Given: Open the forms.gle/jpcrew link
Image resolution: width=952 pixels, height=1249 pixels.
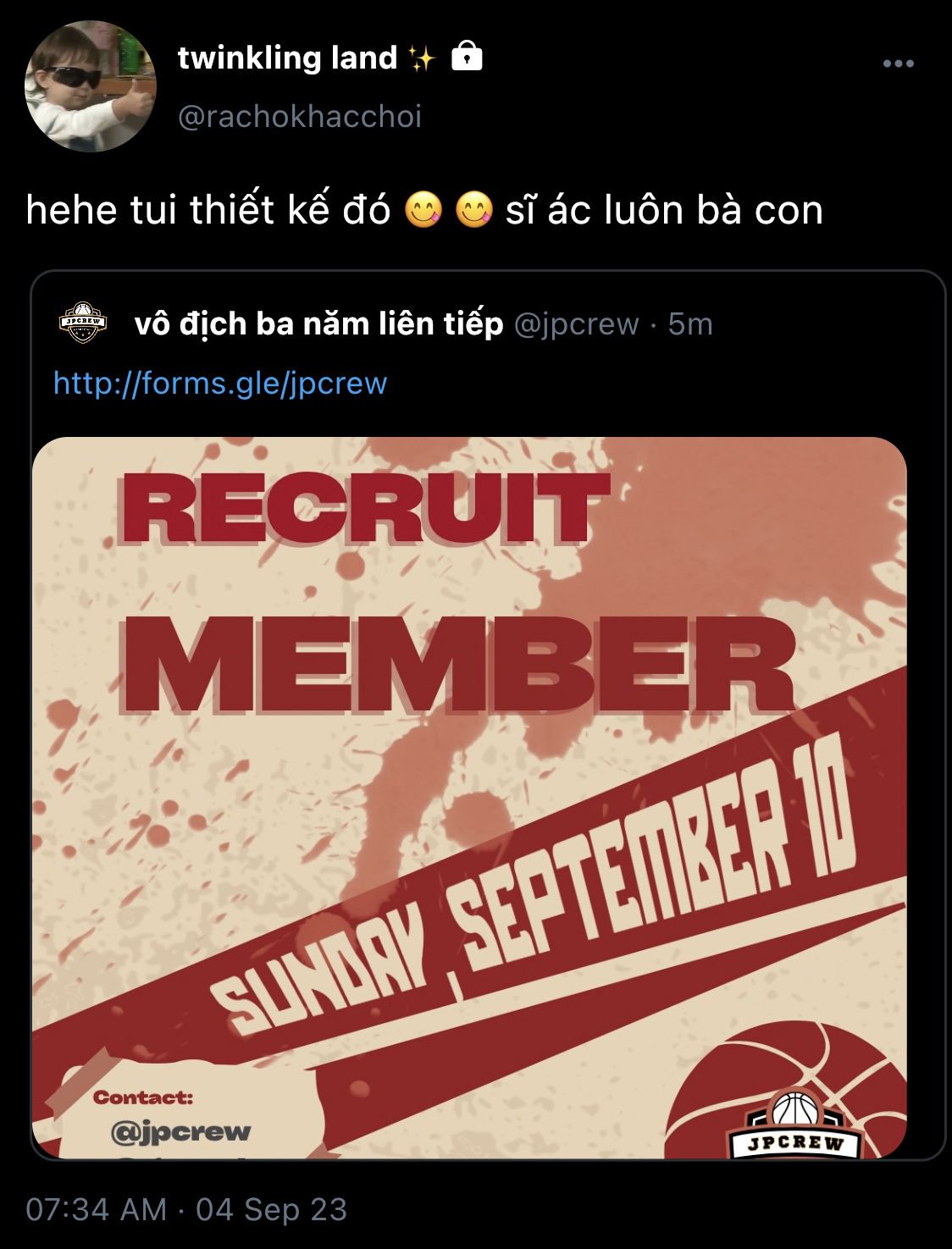Looking at the screenshot, I should coord(220,383).
